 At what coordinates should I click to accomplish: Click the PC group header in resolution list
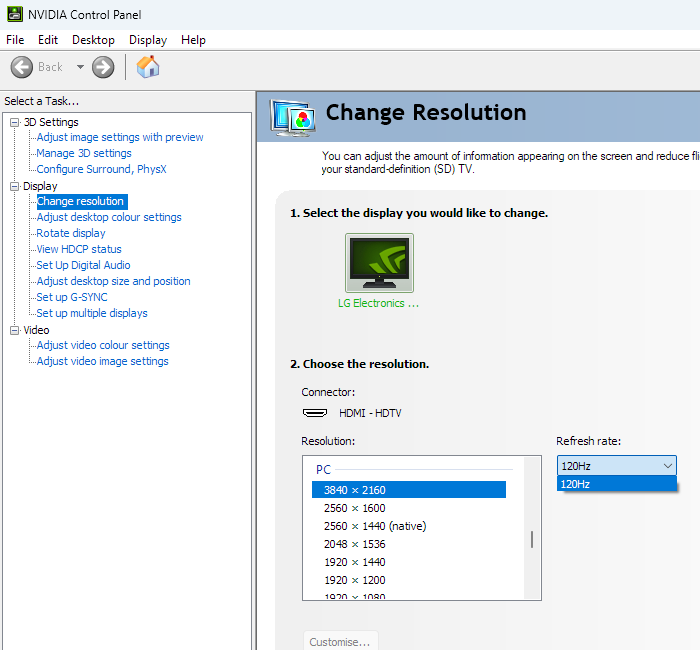(323, 470)
